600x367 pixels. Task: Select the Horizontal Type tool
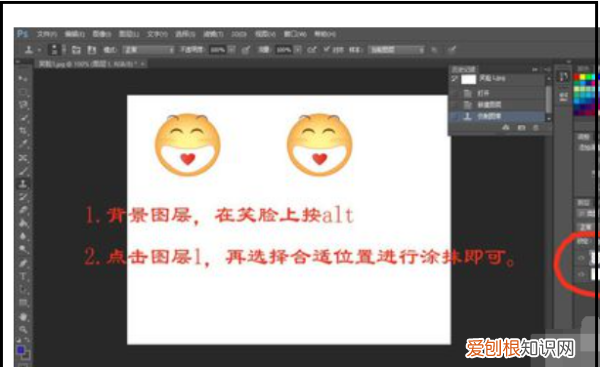(23, 276)
